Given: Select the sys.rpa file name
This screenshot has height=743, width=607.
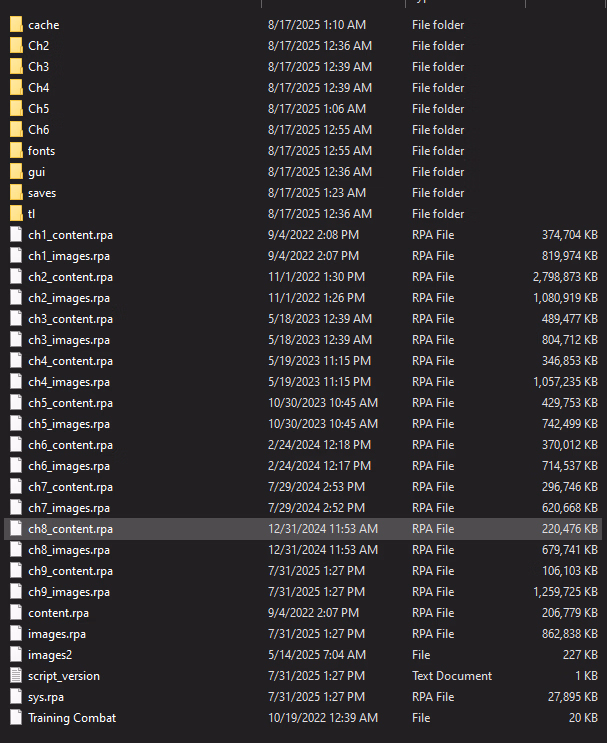Looking at the screenshot, I should (x=46, y=697).
